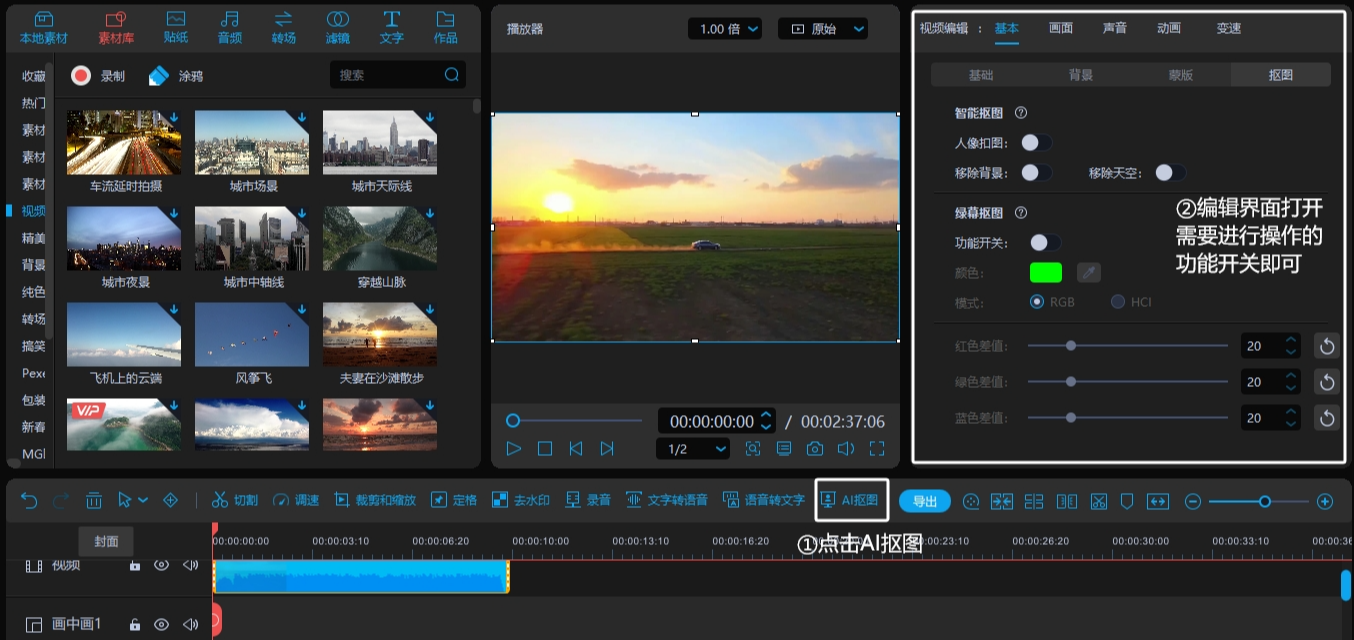Click the 涂鸦 doodle icon

[160, 76]
